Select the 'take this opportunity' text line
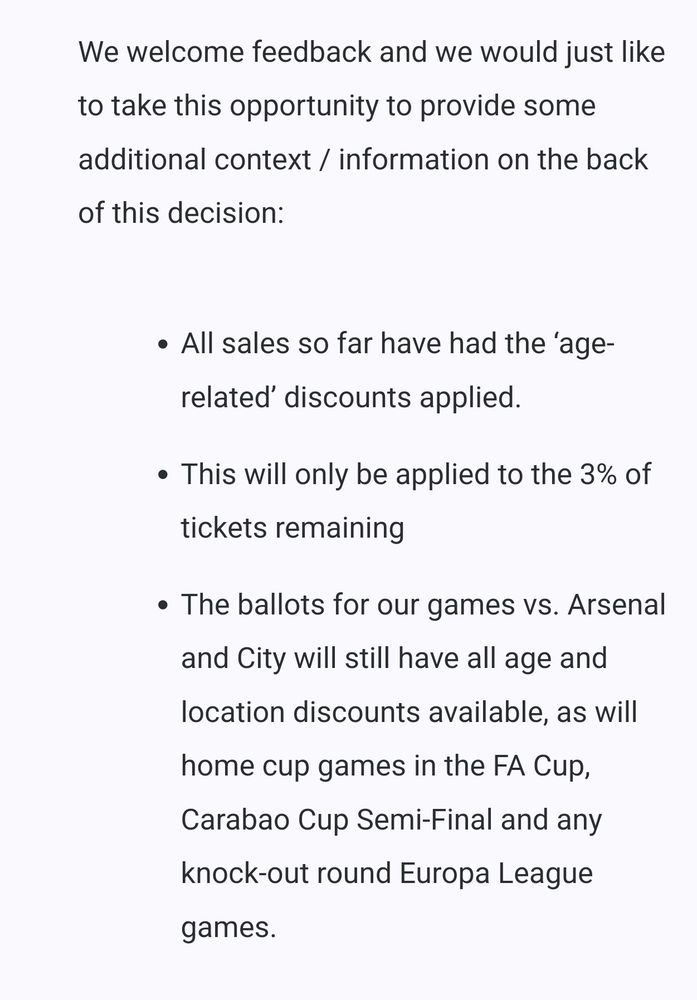The height and width of the screenshot is (1000, 697). pos(337,107)
